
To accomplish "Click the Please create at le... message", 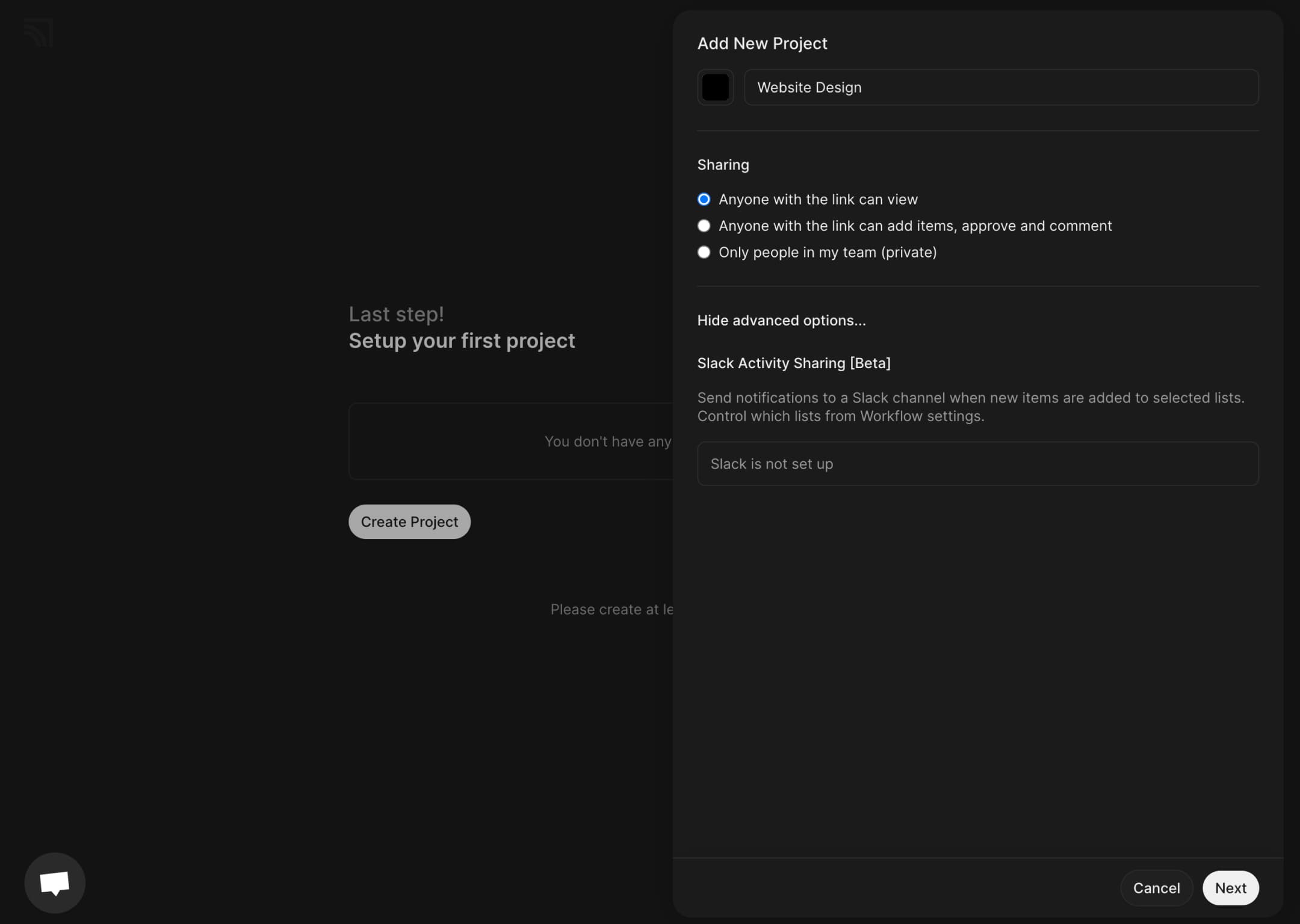I will pyautogui.click(x=611, y=609).
